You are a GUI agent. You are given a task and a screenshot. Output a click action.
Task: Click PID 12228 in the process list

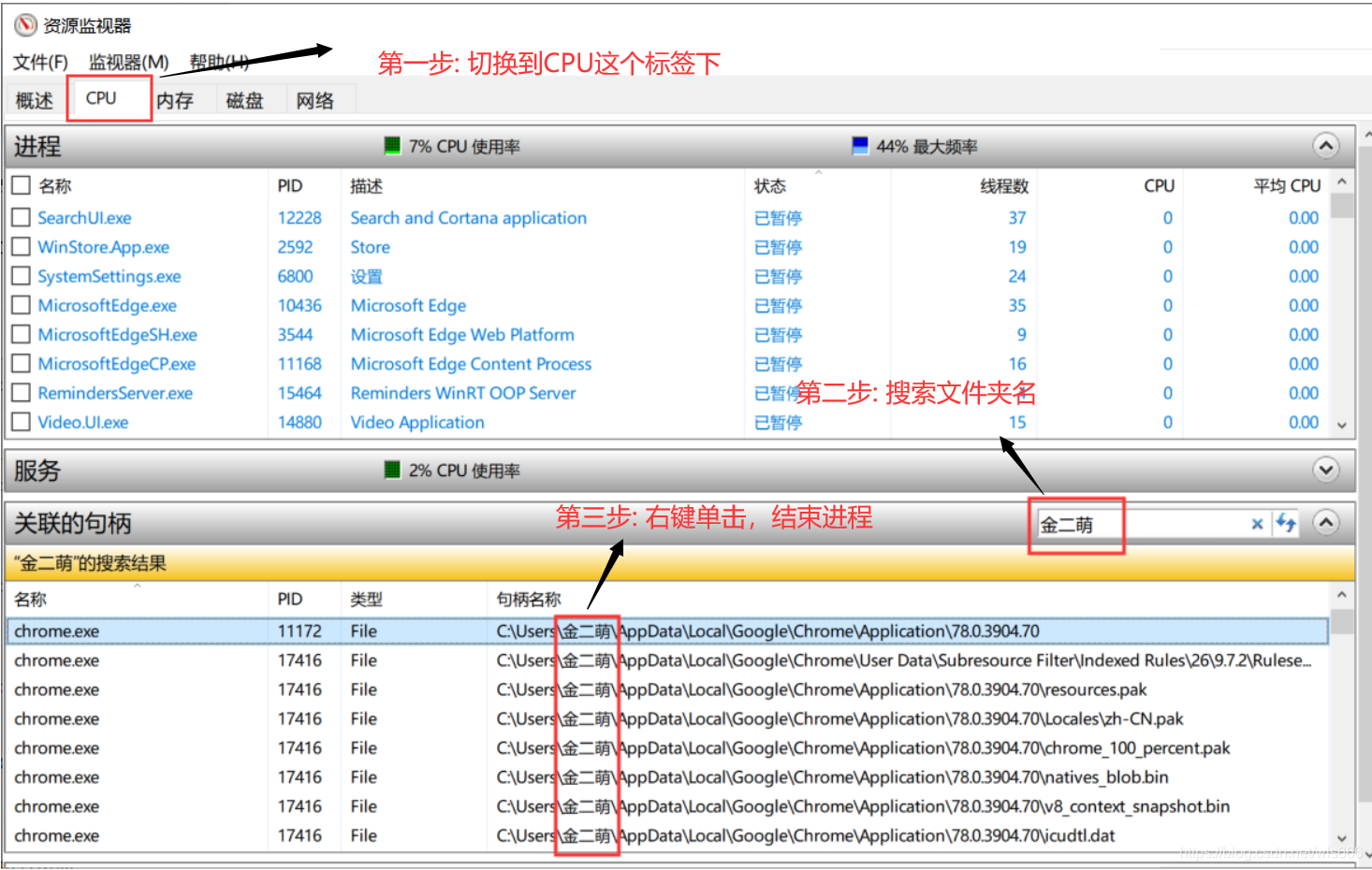click(x=299, y=217)
